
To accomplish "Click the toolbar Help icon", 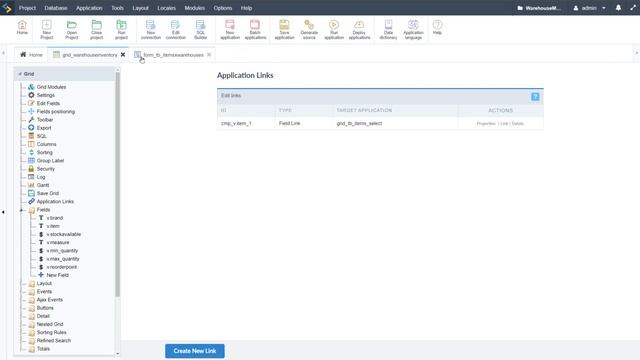I will tap(437, 28).
